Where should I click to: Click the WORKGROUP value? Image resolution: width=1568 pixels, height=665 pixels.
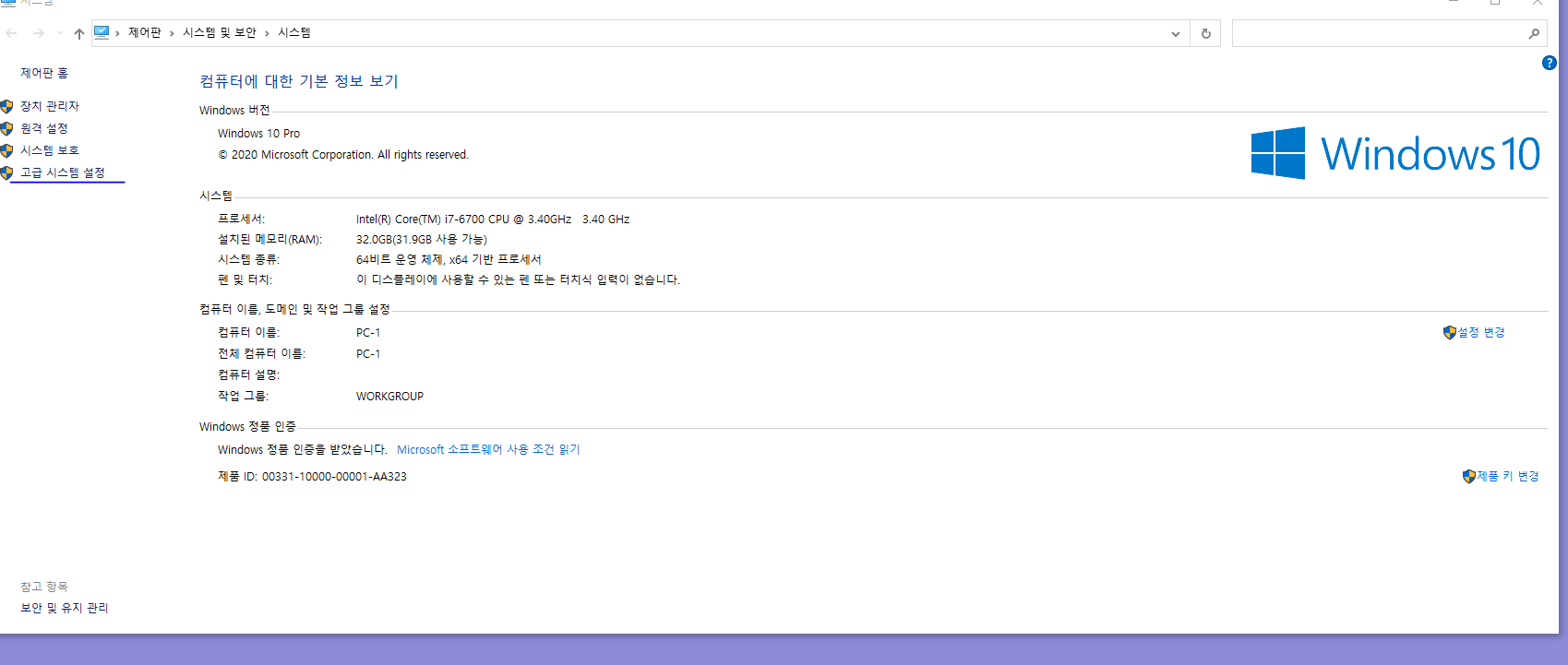point(389,396)
